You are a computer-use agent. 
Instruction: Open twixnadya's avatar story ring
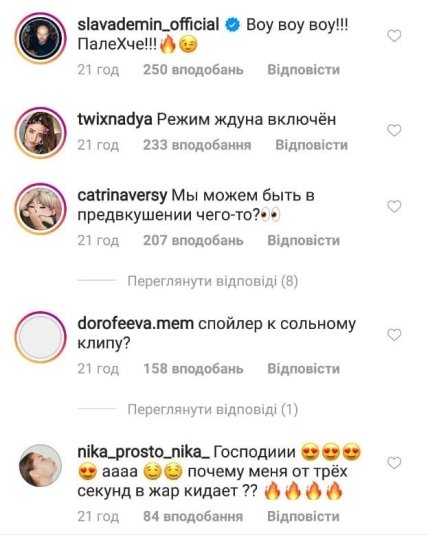click(x=40, y=133)
